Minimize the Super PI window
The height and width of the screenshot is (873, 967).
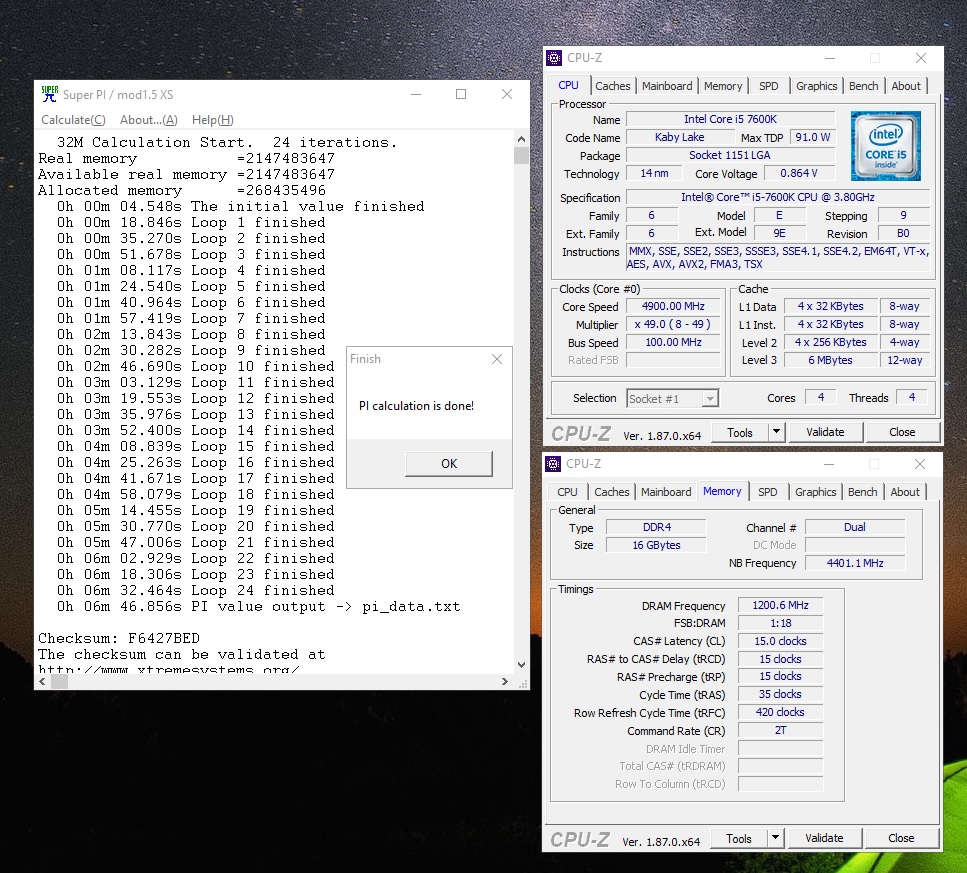416,94
